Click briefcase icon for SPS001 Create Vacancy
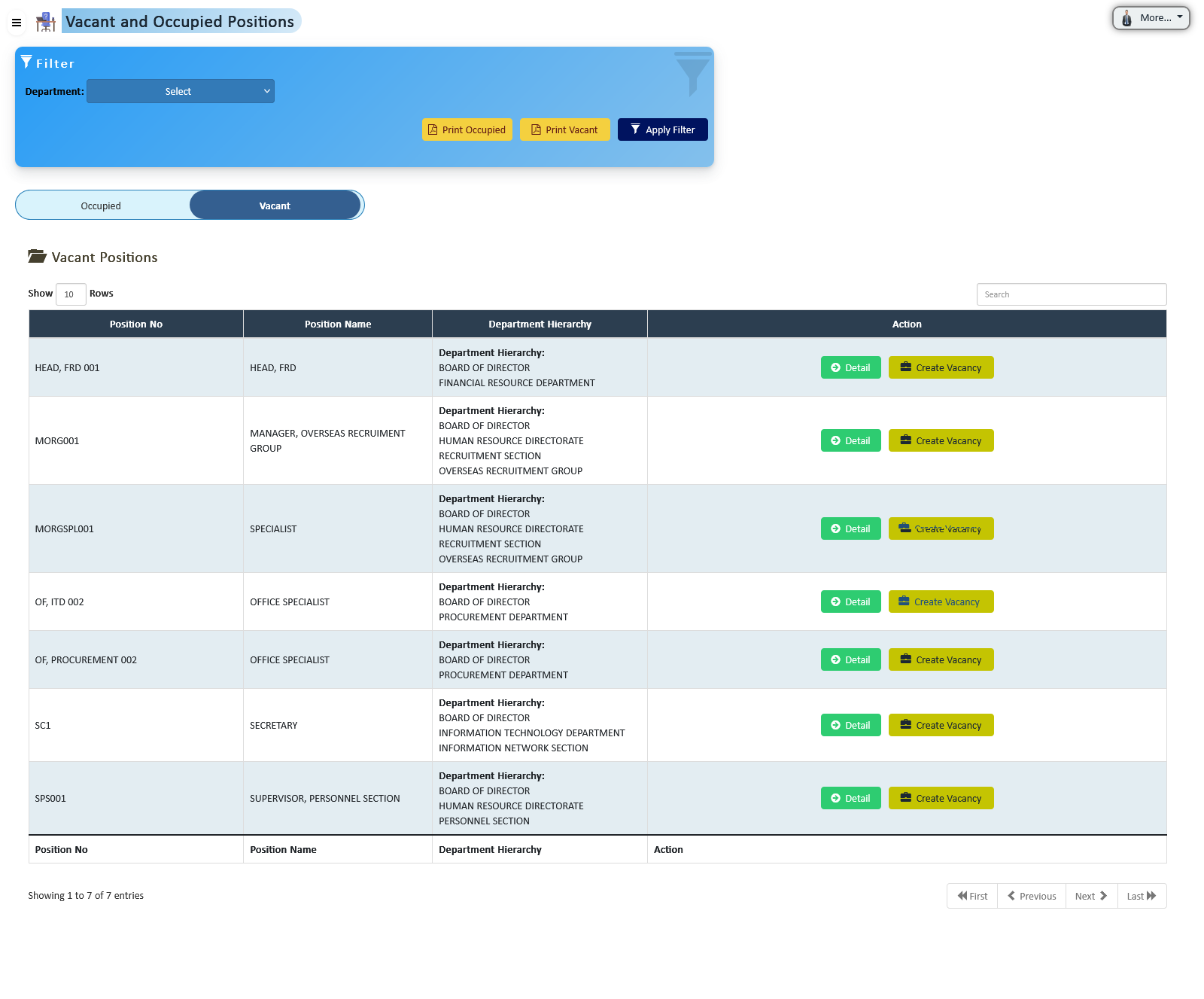This screenshot has width=1204, height=999. [x=906, y=798]
